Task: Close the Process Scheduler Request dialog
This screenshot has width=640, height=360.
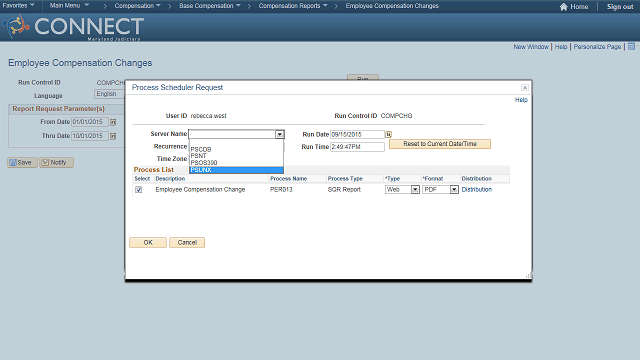Action: (x=525, y=87)
